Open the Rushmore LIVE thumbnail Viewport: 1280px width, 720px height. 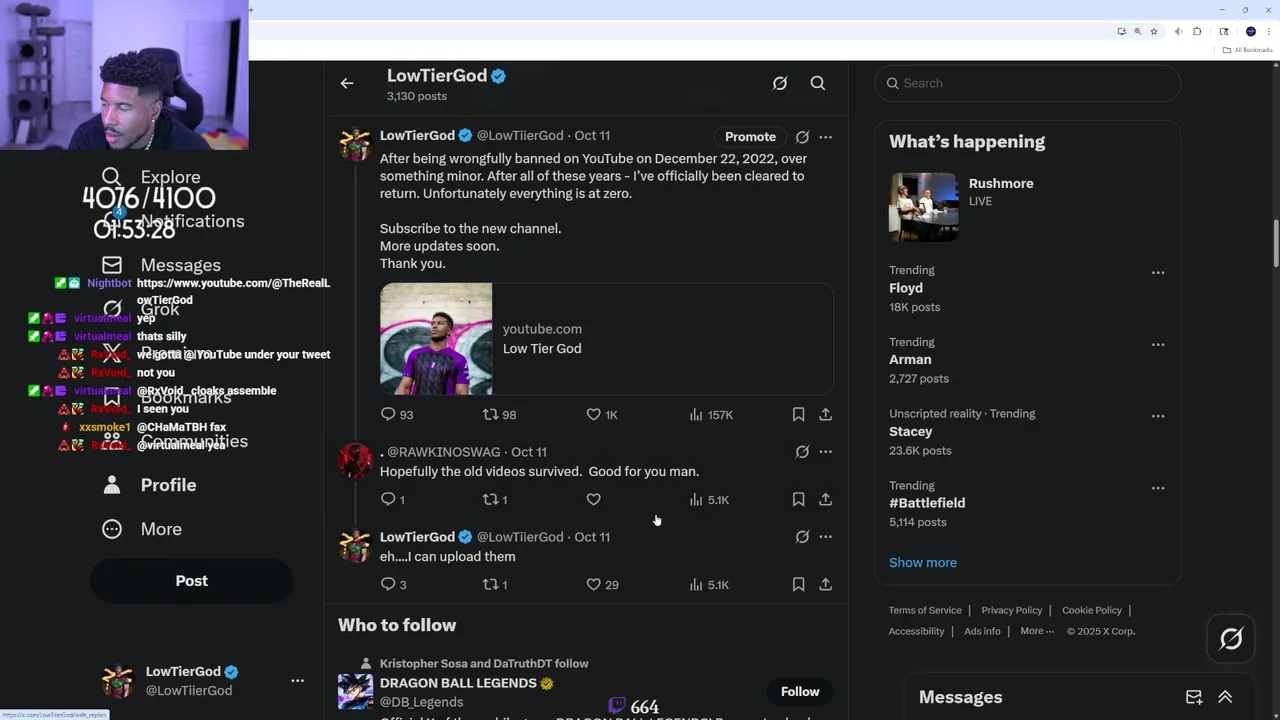(924, 207)
